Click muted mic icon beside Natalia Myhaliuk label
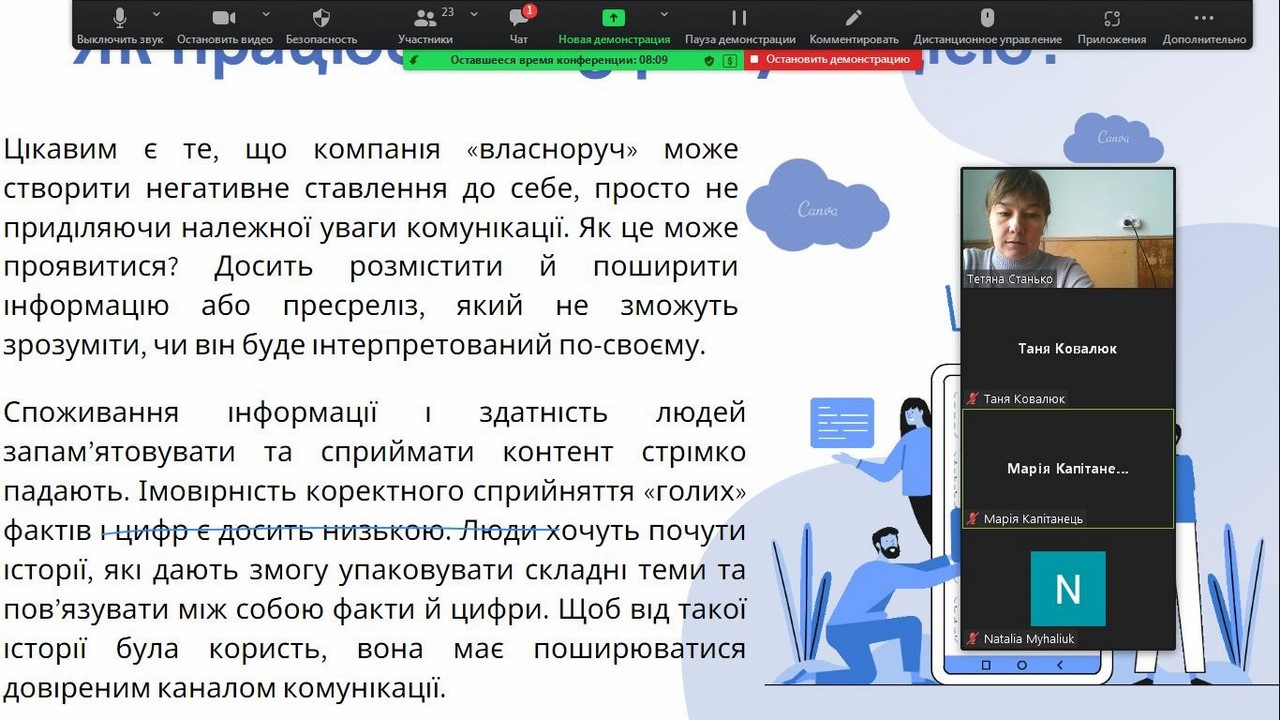Image resolution: width=1280 pixels, height=720 pixels. (973, 638)
